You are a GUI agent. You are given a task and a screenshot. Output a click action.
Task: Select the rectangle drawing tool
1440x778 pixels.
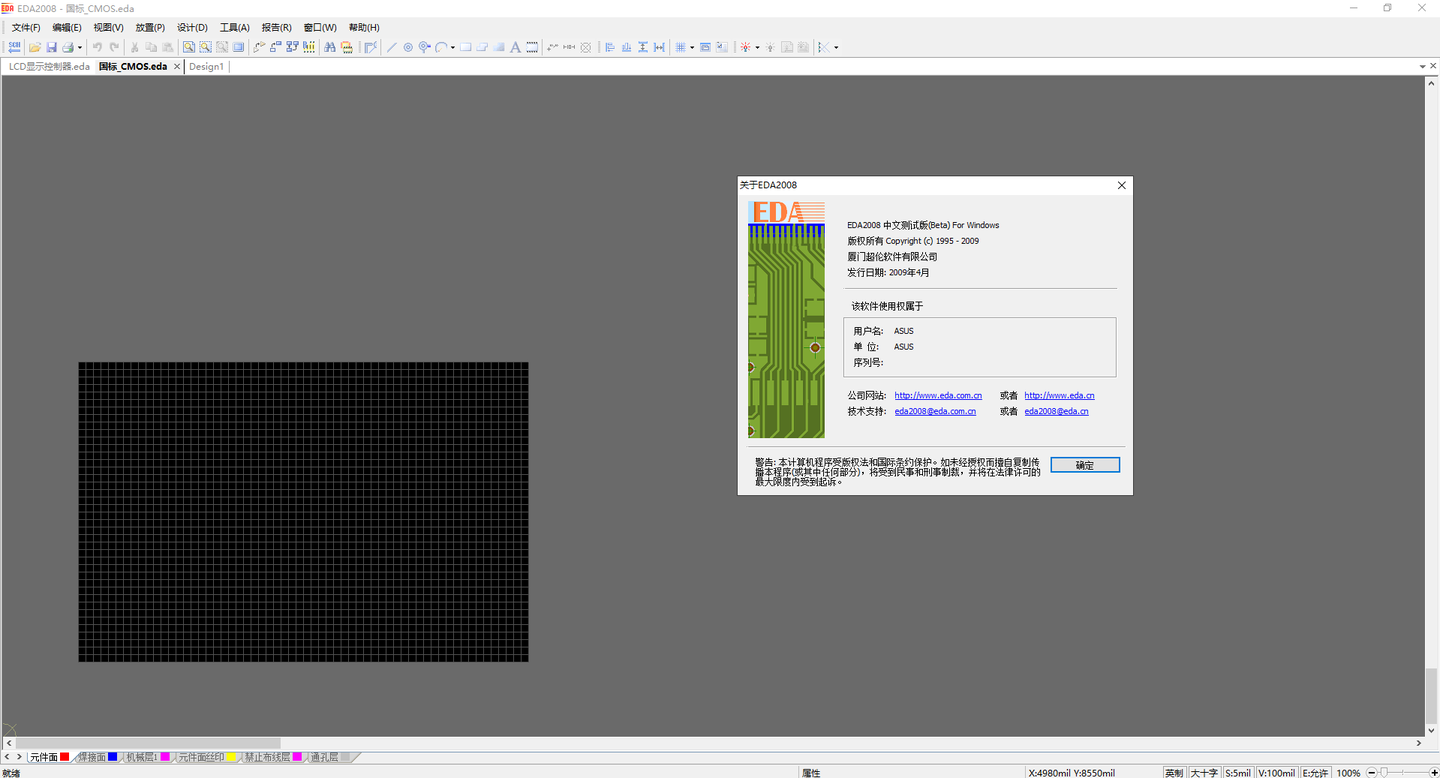pos(466,47)
